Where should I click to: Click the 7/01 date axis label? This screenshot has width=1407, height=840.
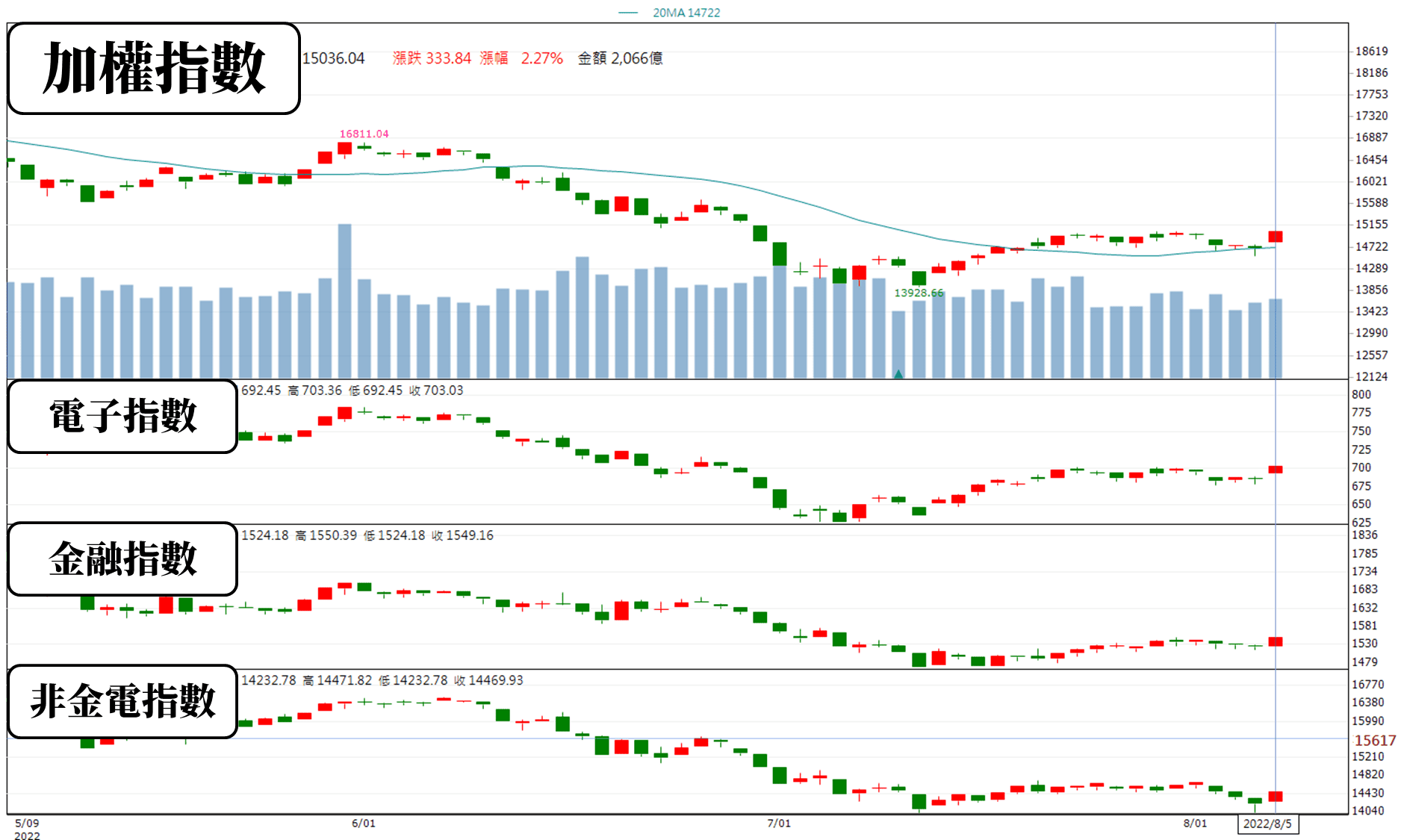(x=779, y=823)
